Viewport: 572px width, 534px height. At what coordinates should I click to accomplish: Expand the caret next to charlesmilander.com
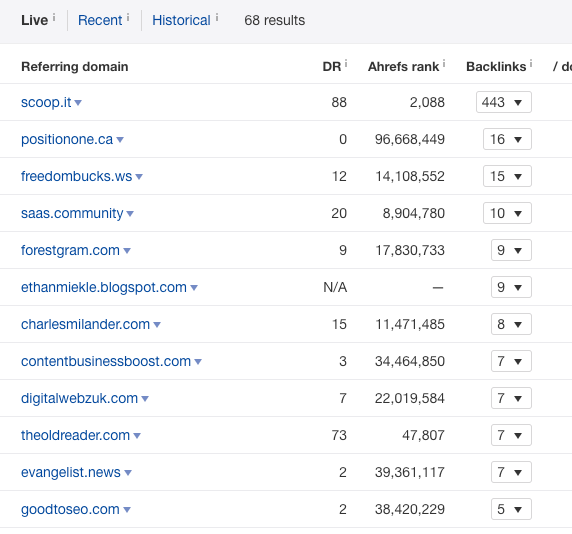tap(157, 325)
